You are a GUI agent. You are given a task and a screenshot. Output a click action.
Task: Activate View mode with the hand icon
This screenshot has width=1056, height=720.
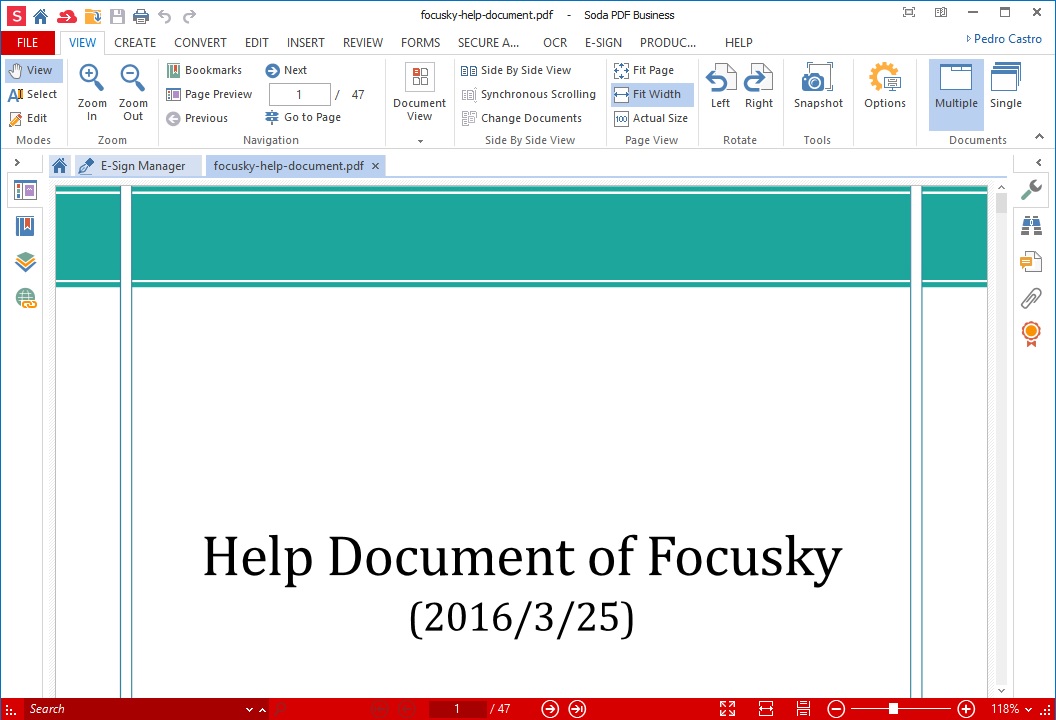click(33, 70)
